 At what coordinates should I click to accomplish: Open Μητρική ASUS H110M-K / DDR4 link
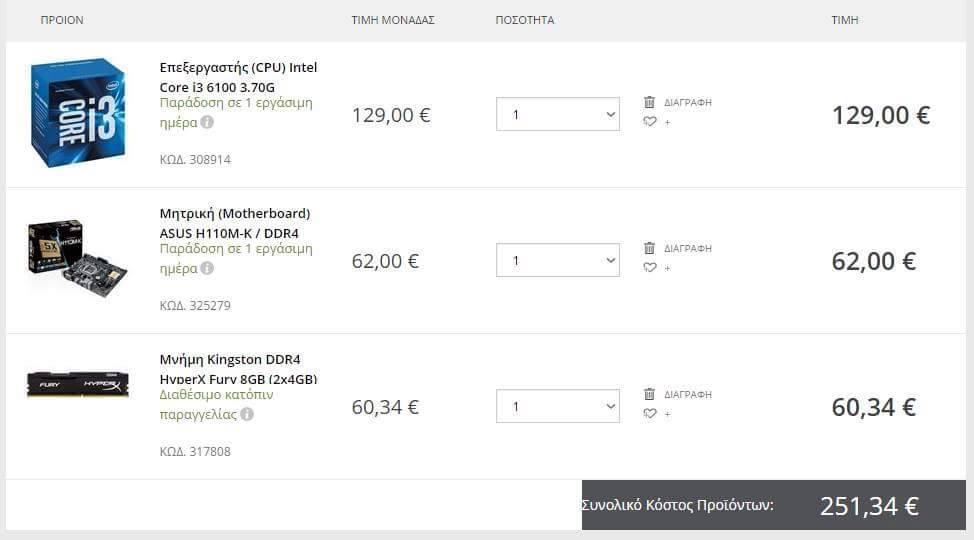pyautogui.click(x=235, y=223)
